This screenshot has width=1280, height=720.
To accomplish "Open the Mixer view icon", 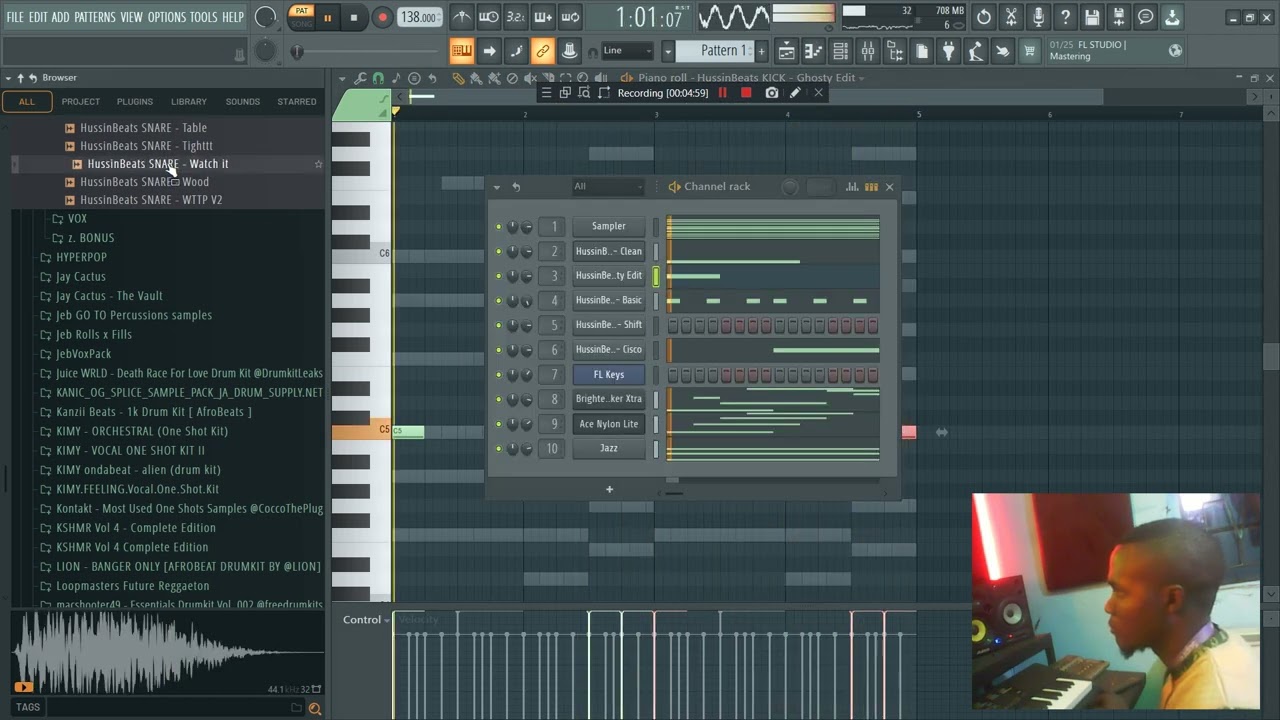I will [867, 51].
